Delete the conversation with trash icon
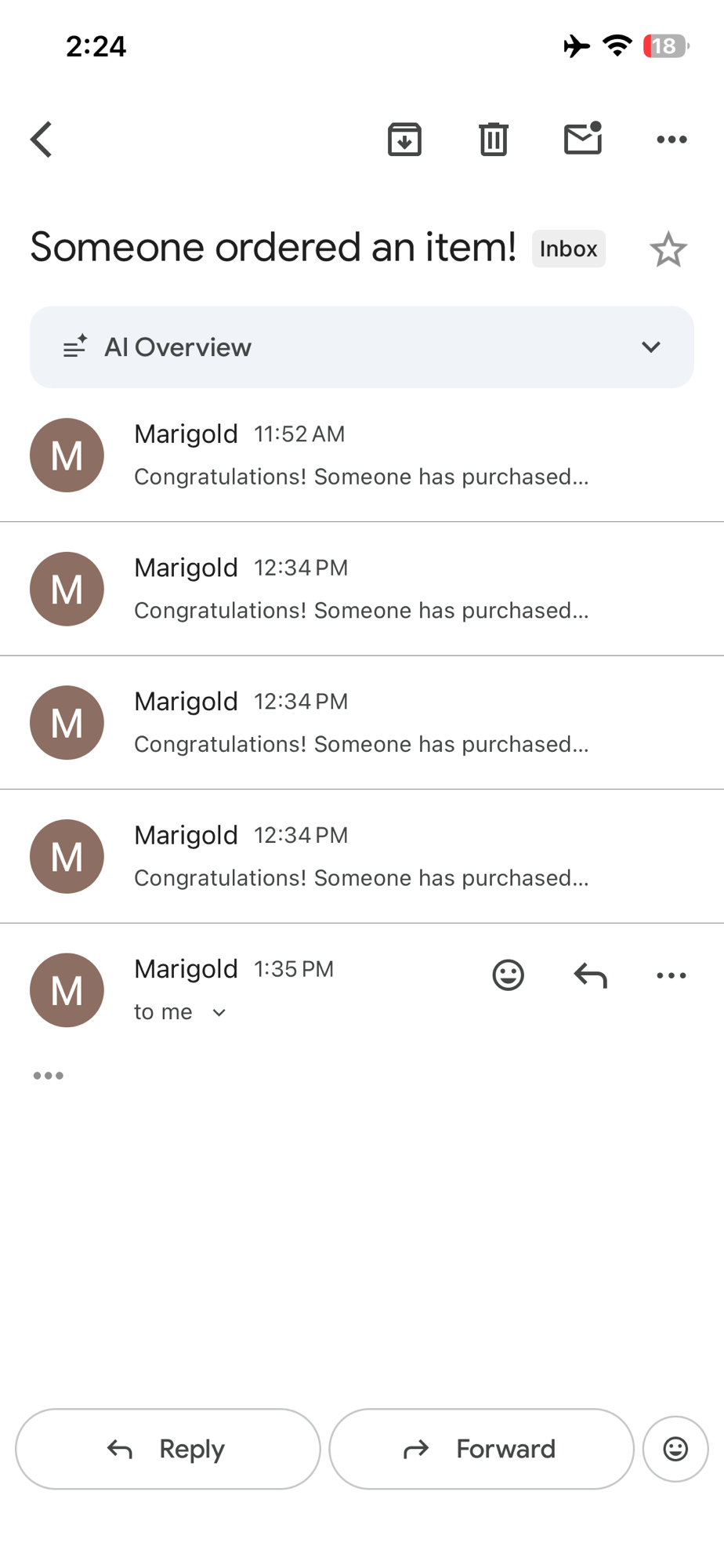The height and width of the screenshot is (1568, 724). tap(494, 140)
